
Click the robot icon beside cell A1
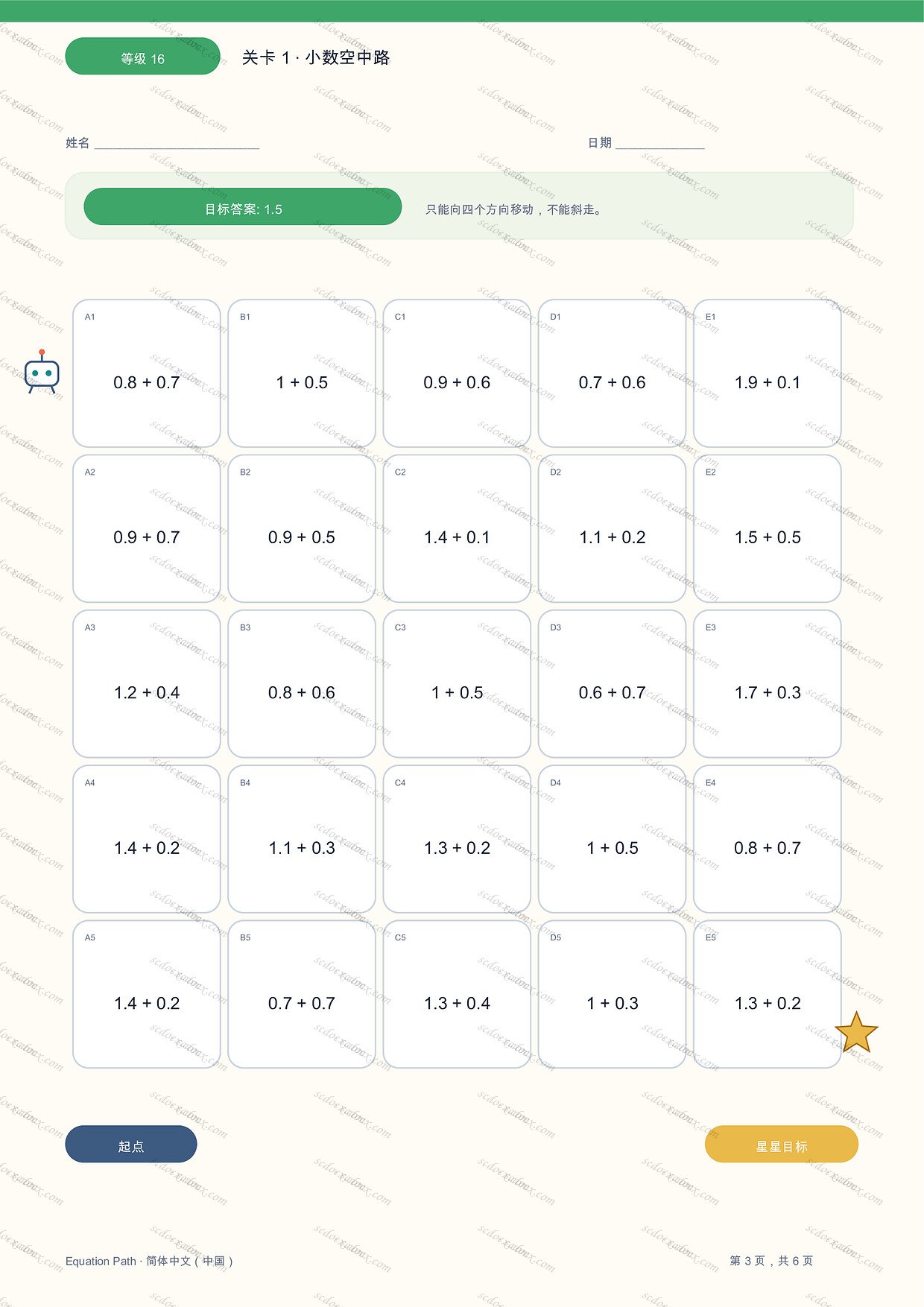42,372
